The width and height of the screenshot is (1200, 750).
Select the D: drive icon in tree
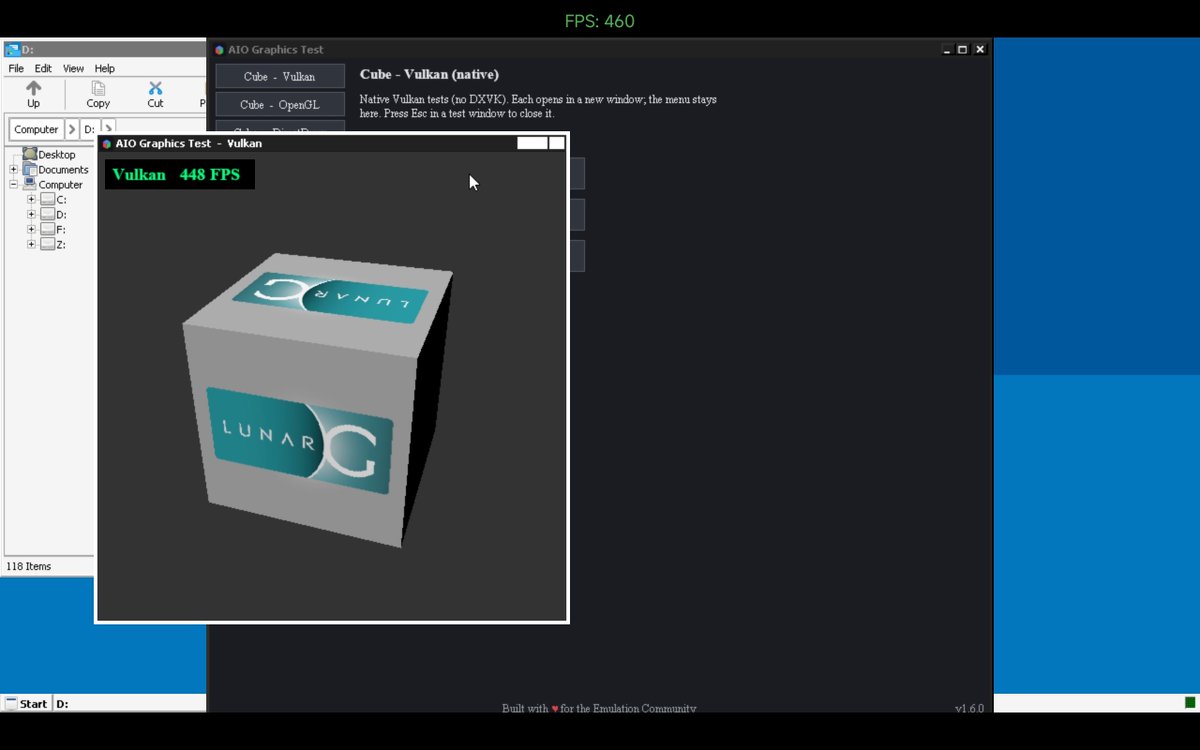click(47, 214)
